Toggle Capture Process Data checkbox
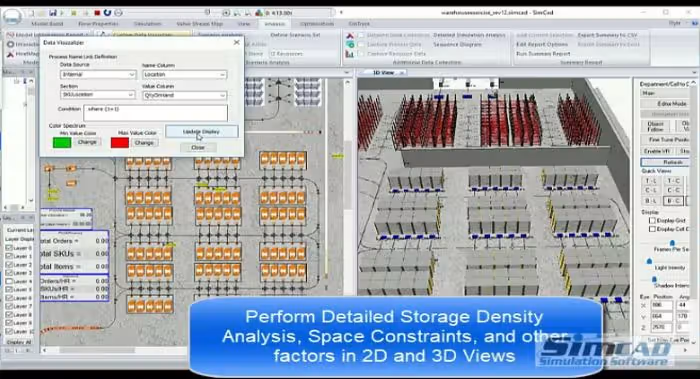The width and height of the screenshot is (700, 379). [x=361, y=44]
